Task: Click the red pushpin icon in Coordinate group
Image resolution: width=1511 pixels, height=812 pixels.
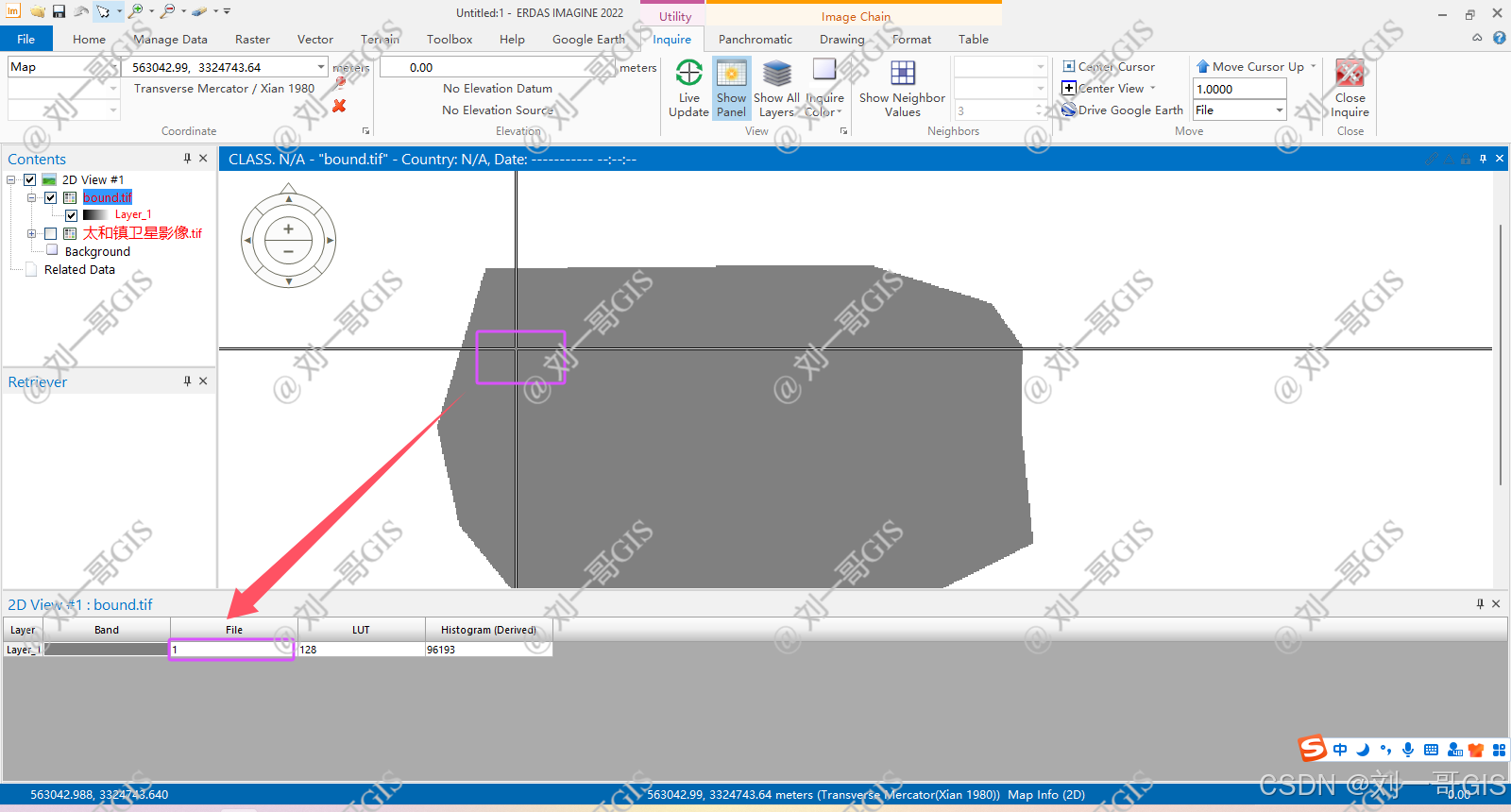Action: (x=340, y=83)
